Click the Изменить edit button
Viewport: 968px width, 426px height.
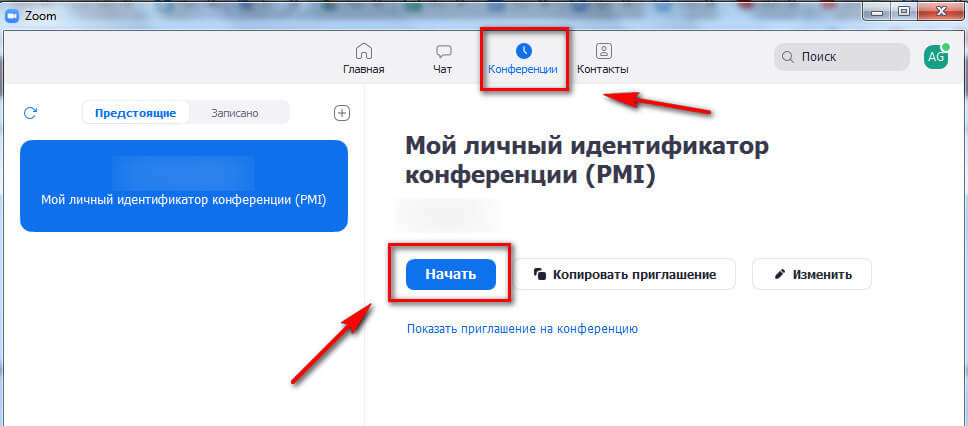click(811, 274)
